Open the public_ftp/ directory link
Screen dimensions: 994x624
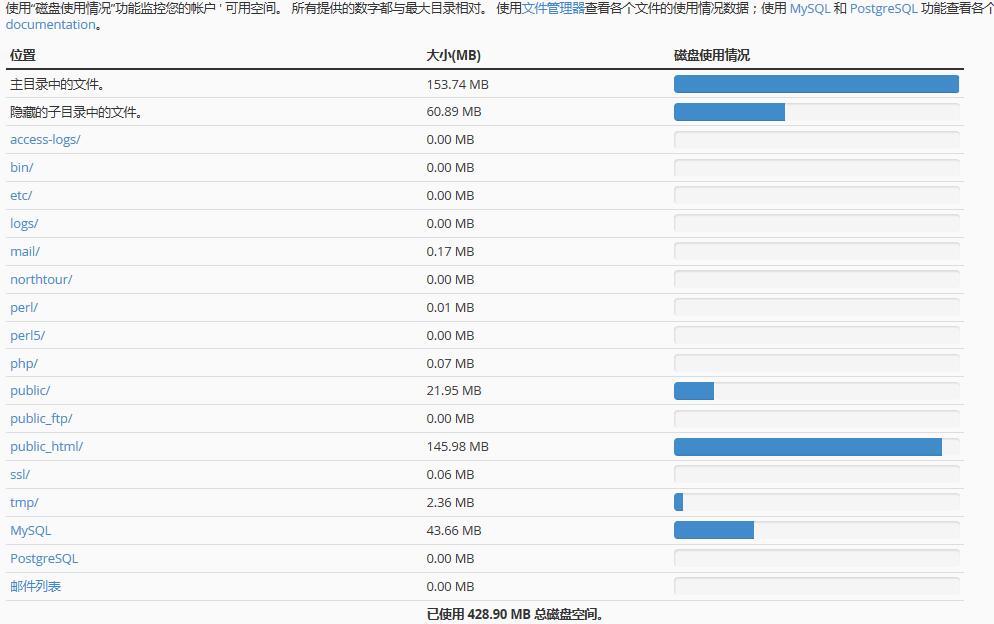41,418
